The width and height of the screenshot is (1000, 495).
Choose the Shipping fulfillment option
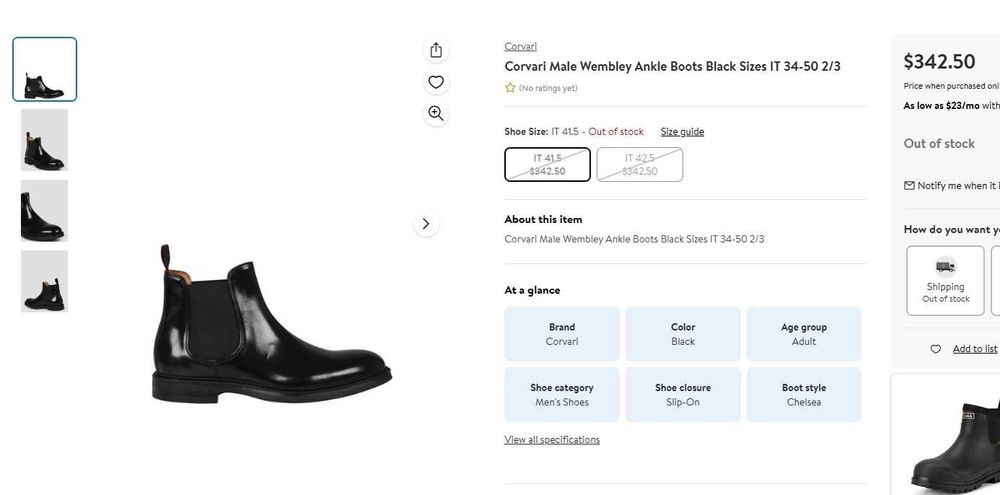[945, 279]
